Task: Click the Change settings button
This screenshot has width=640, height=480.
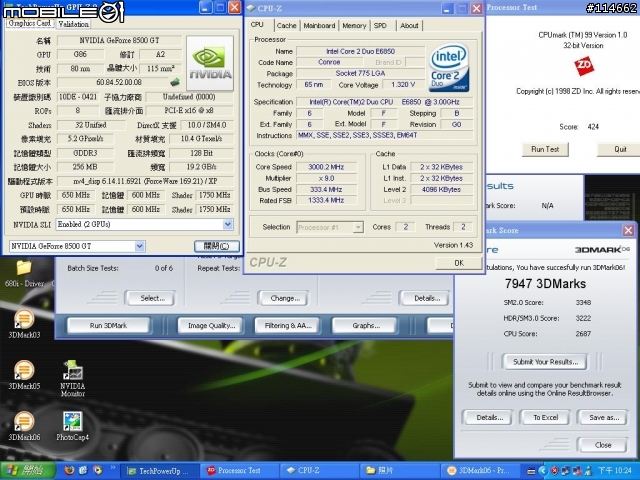Action: click(284, 298)
